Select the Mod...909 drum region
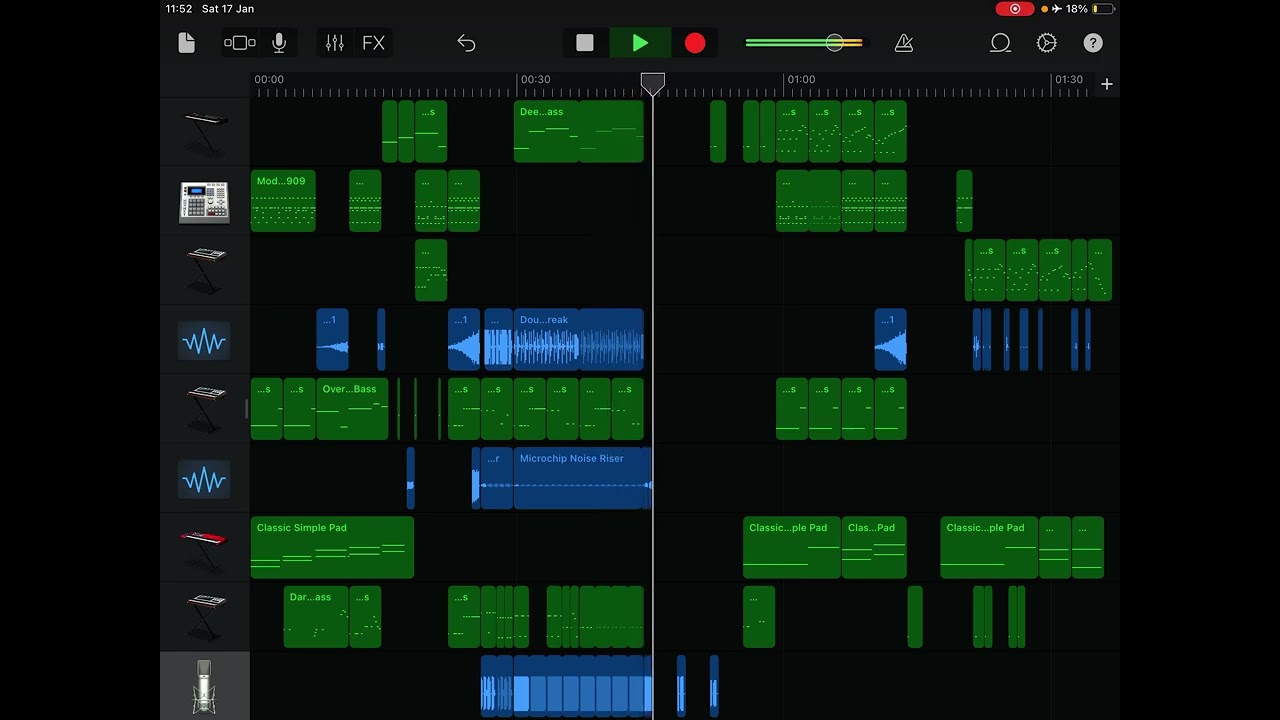This screenshot has height=720, width=1280. tap(283, 200)
